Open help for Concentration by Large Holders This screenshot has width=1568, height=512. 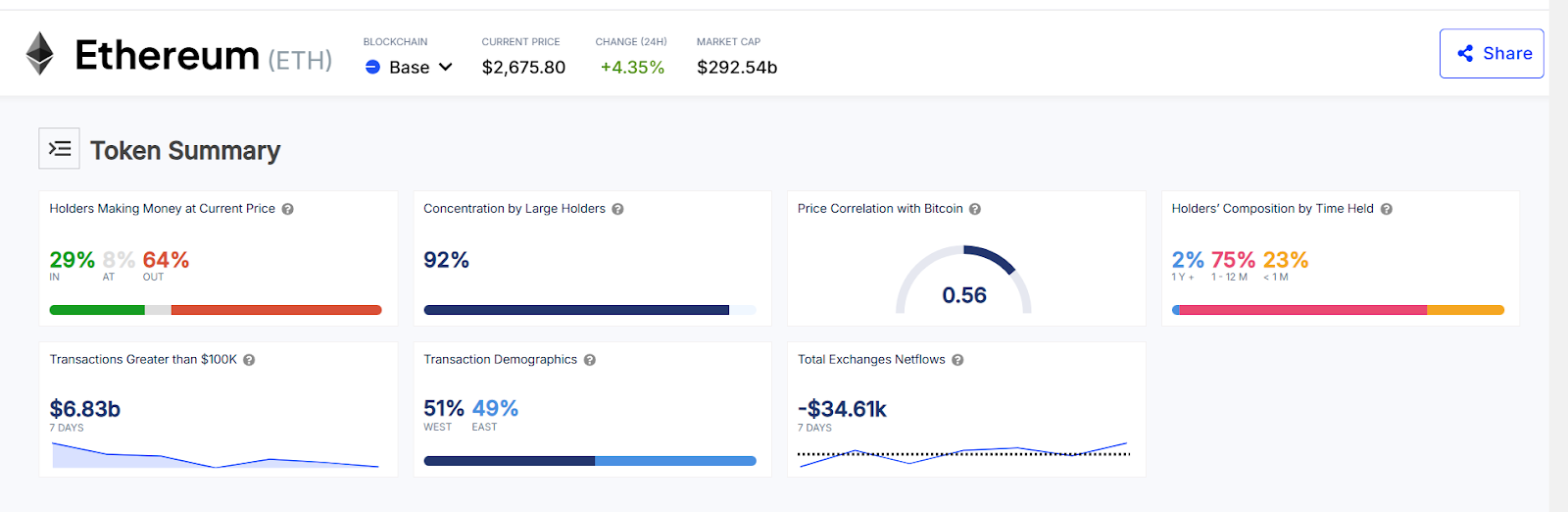(x=618, y=209)
